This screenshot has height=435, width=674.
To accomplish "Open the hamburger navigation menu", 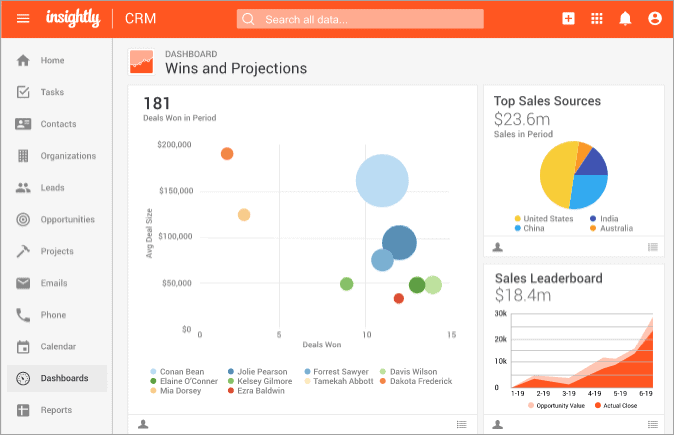I will 23,18.
